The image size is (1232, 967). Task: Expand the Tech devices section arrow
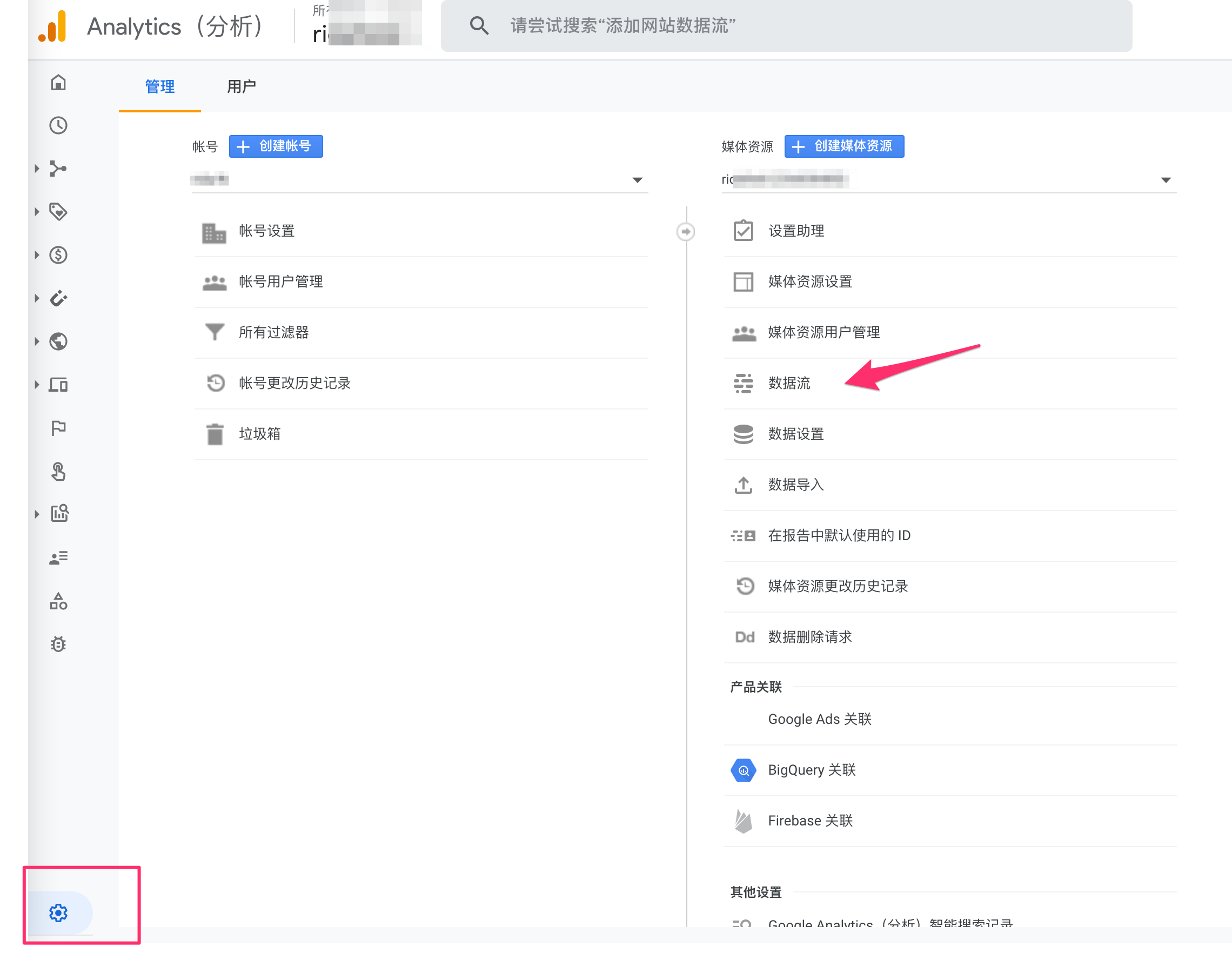pyautogui.click(x=37, y=385)
